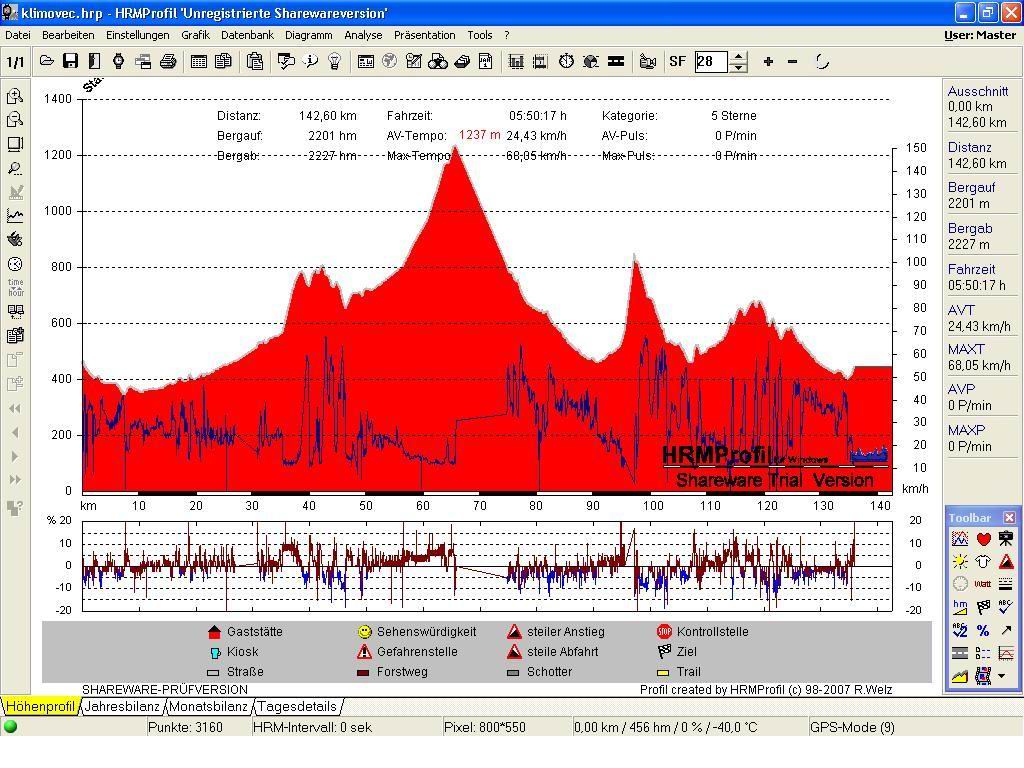This screenshot has height=768, width=1024.
Task: Click the SF number input field
Action: coord(711,62)
